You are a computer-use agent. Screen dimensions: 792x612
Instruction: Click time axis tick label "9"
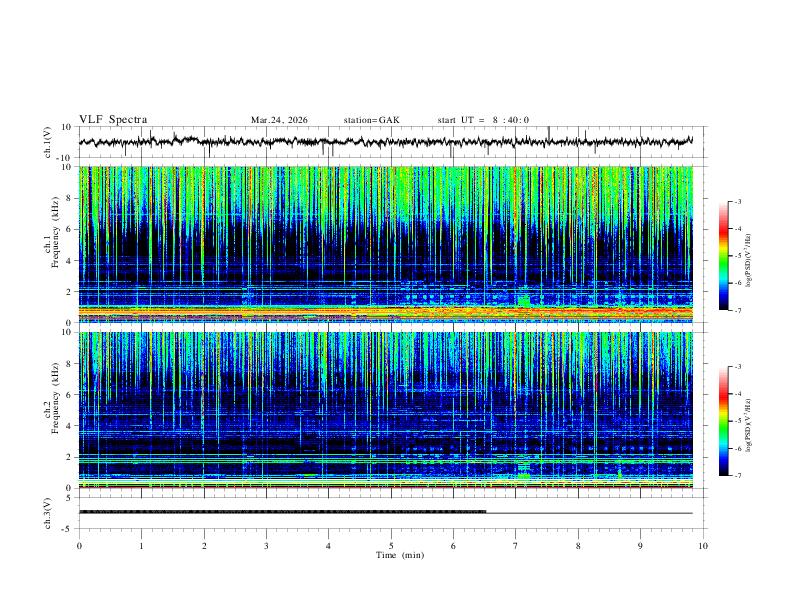tap(640, 546)
